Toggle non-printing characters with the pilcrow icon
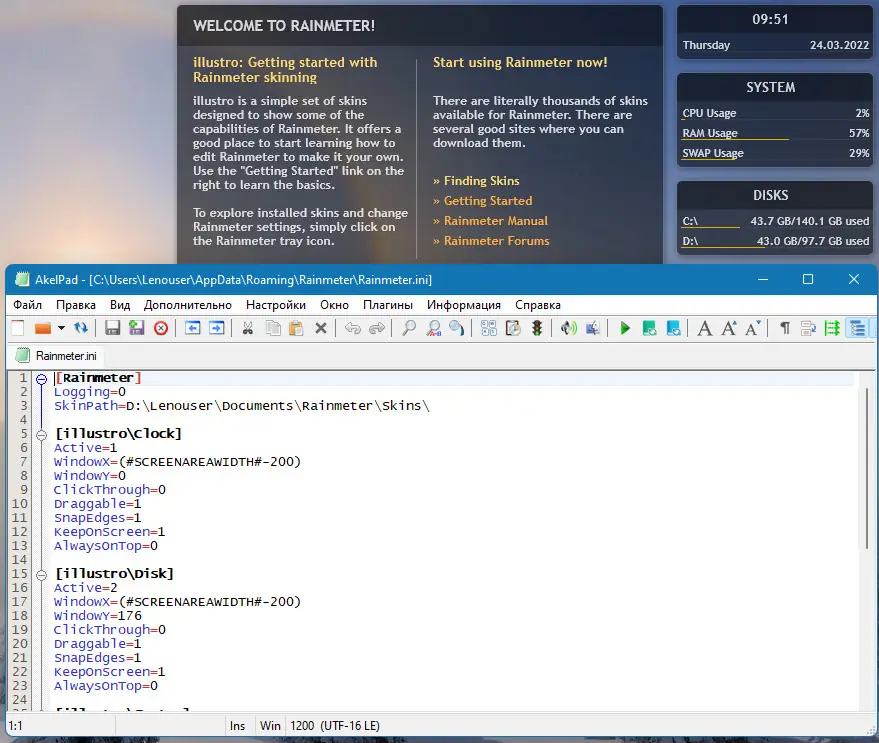This screenshot has width=879, height=743. pyautogui.click(x=785, y=328)
